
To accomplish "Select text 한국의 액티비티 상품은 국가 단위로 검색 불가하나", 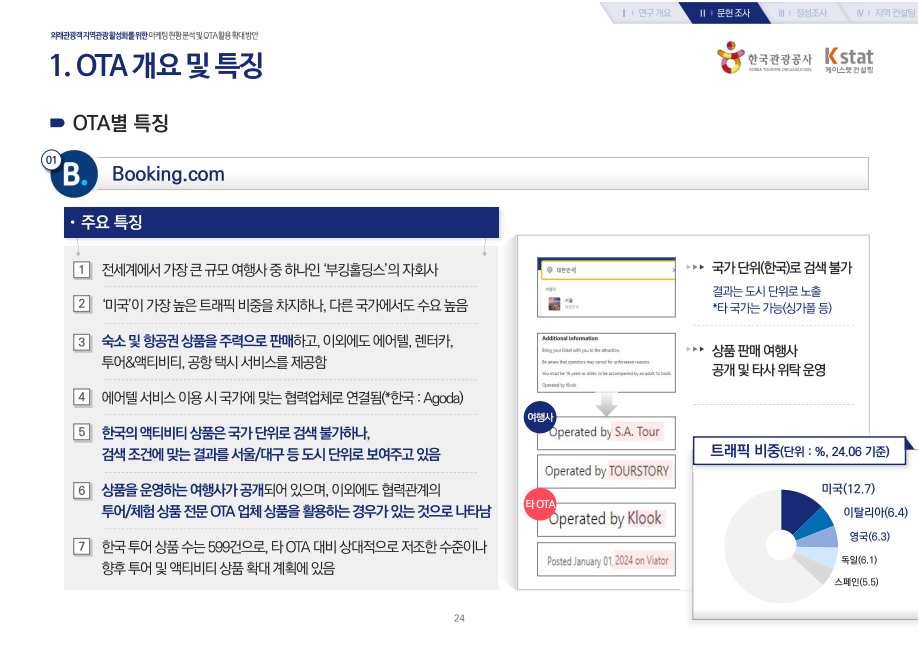I will (x=236, y=433).
